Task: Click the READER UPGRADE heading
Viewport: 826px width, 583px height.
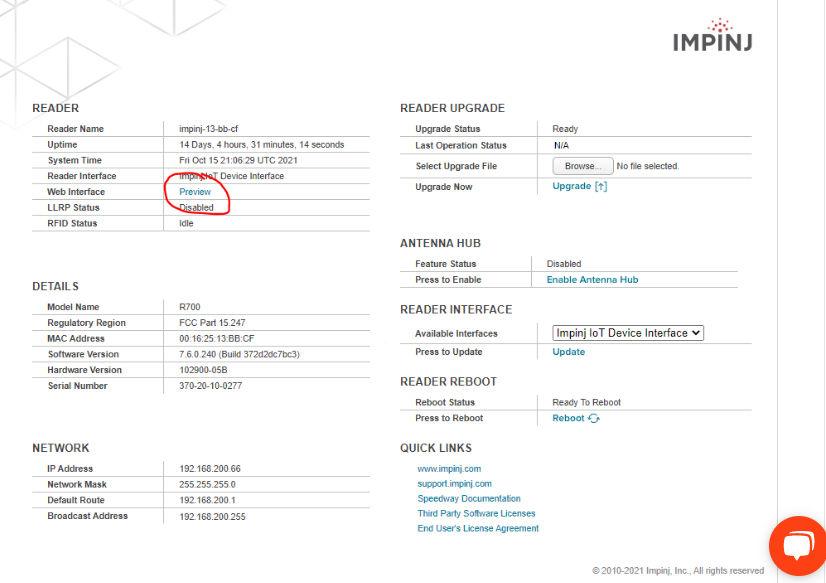Action: click(x=452, y=108)
